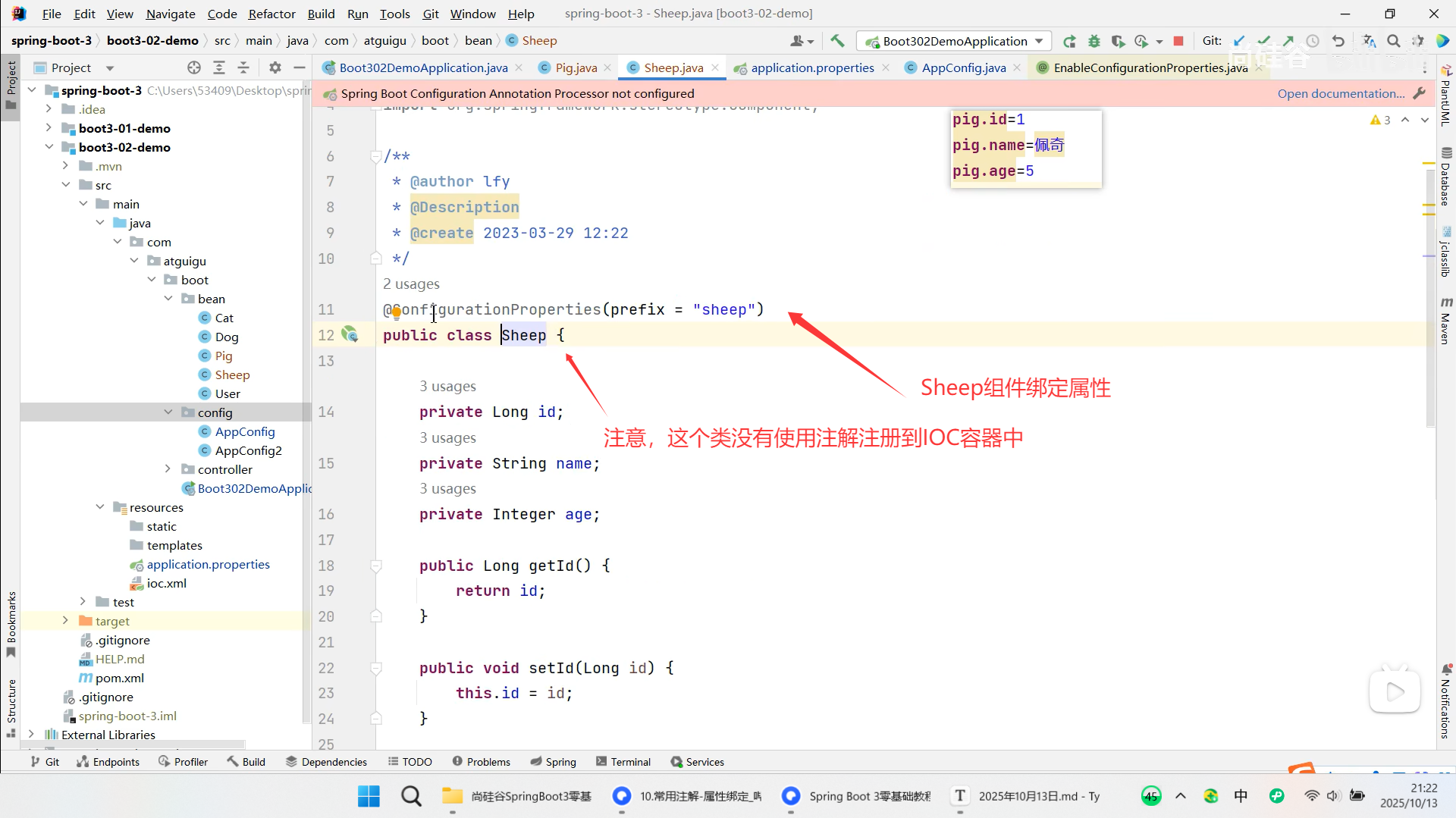1456x818 pixels.
Task: Open the Maven tool window
Action: click(1446, 320)
